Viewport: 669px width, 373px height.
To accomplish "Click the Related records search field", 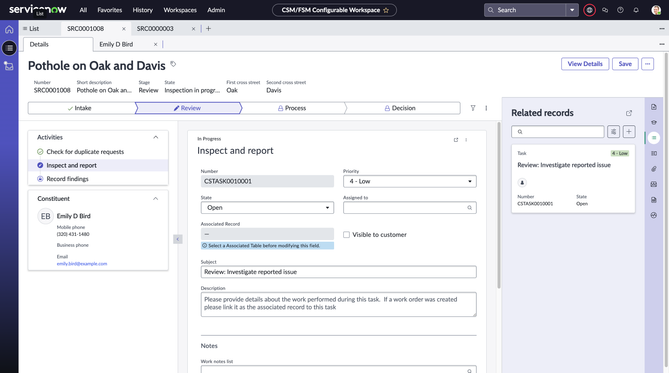I will (558, 132).
